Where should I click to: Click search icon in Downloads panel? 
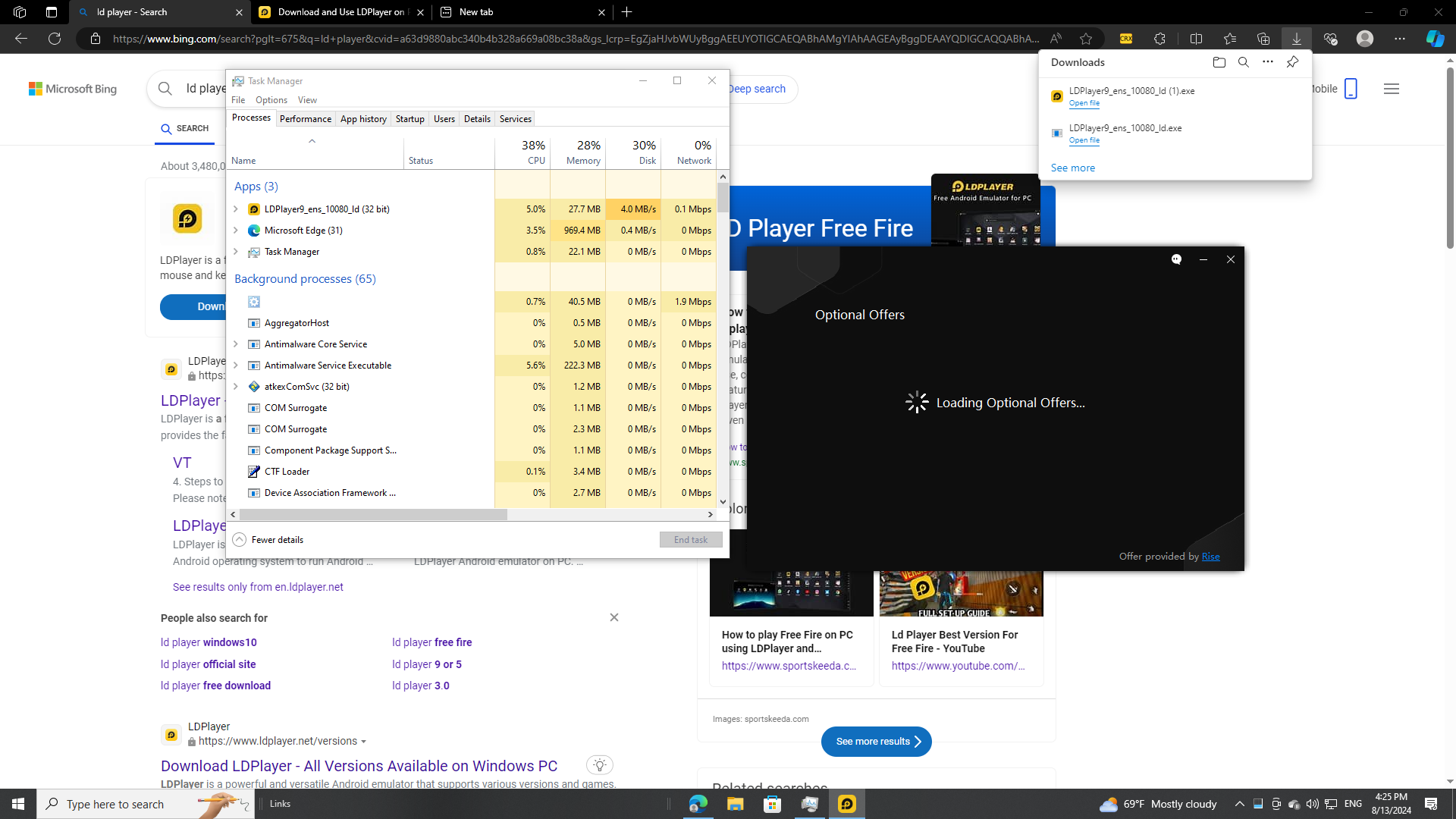1243,62
